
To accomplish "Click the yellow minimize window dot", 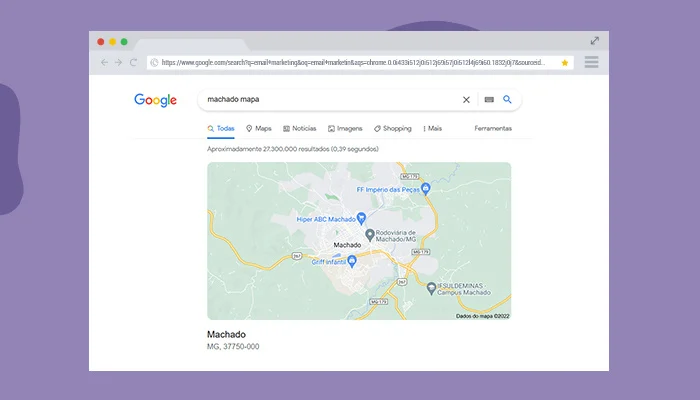I will (112, 42).
